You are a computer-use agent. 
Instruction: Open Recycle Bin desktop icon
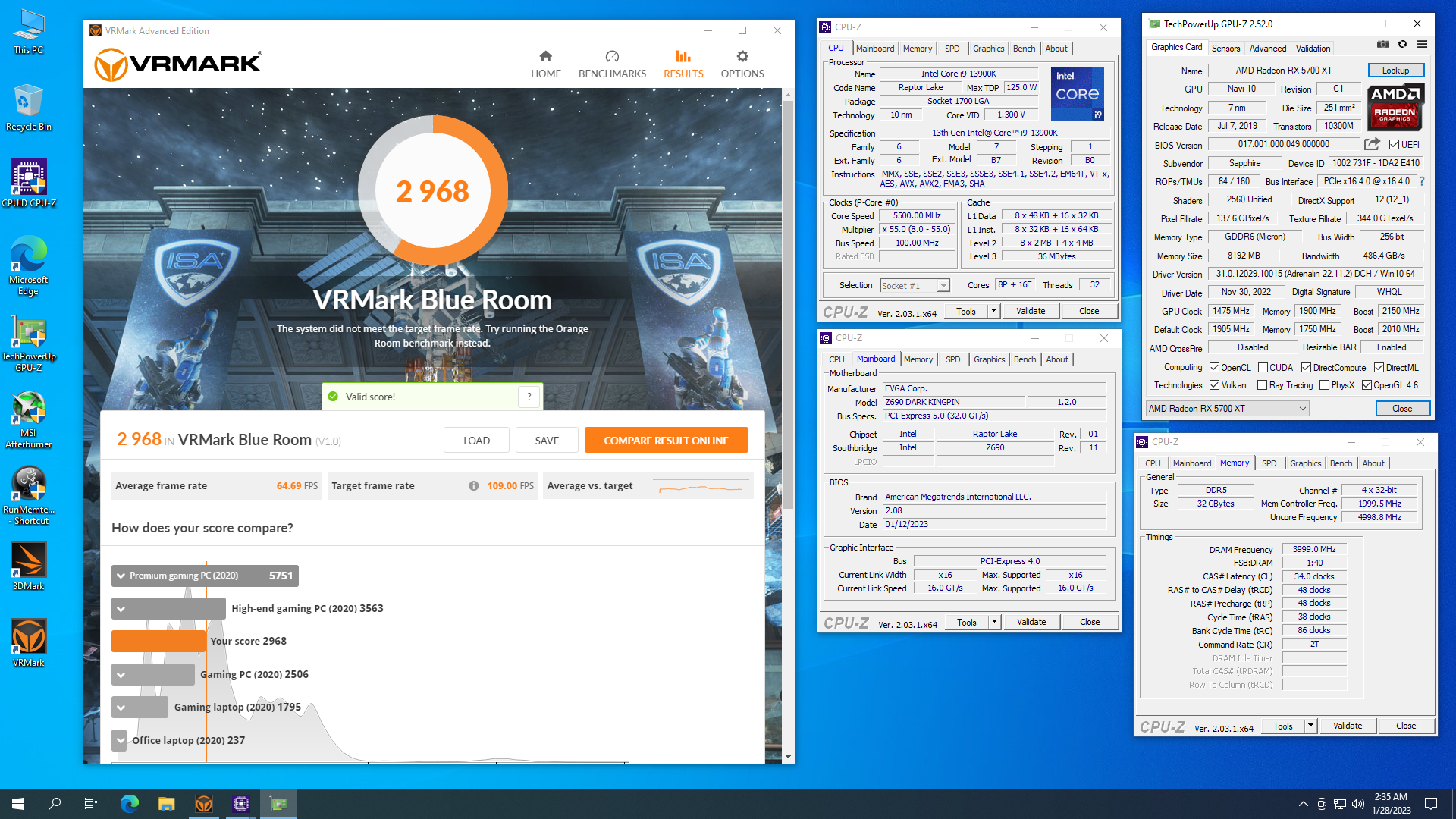(x=29, y=108)
